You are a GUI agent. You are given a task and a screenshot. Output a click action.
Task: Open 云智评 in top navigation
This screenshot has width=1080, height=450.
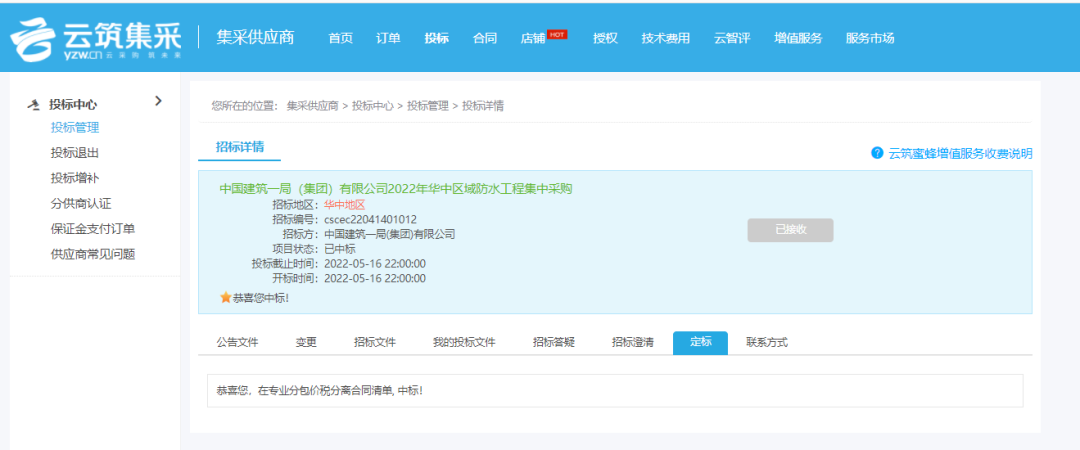[732, 39]
